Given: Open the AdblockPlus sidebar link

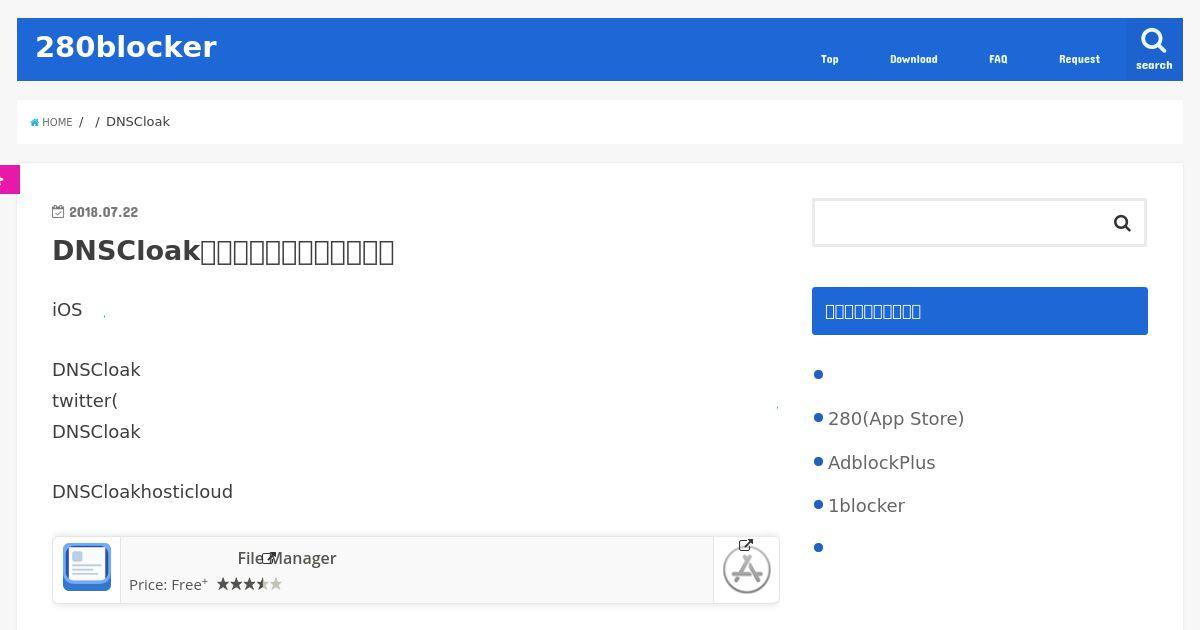Looking at the screenshot, I should point(882,463).
